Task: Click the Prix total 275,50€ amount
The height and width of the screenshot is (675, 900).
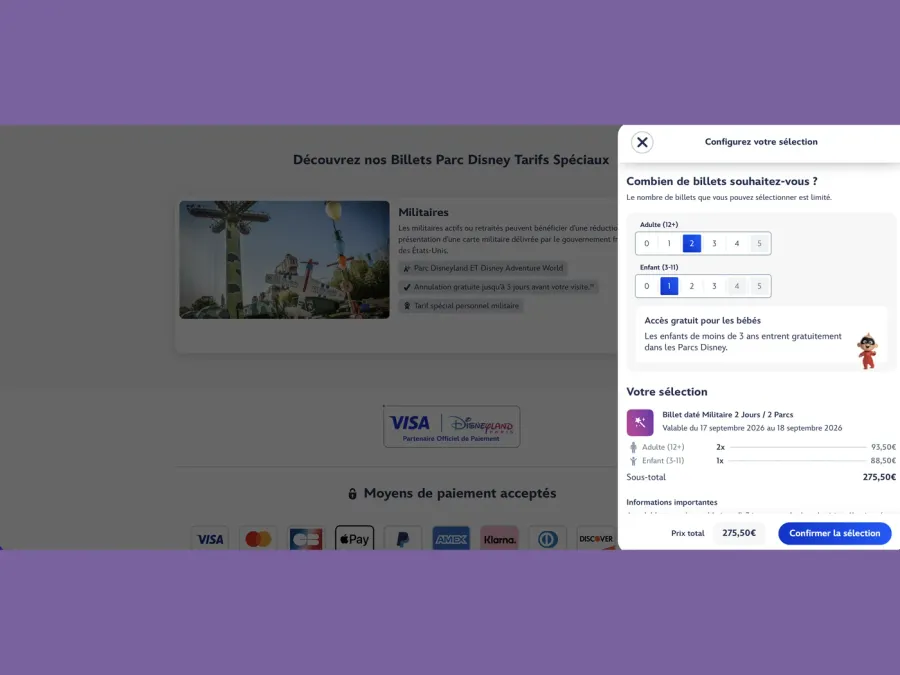Action: [x=739, y=533]
